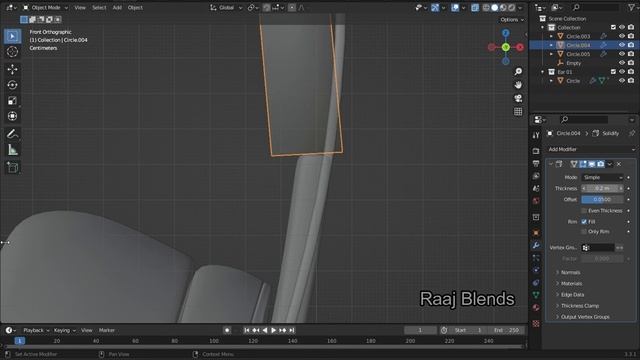The image size is (640, 360).
Task: Adjust the Offset slider field
Action: pyautogui.click(x=602, y=200)
